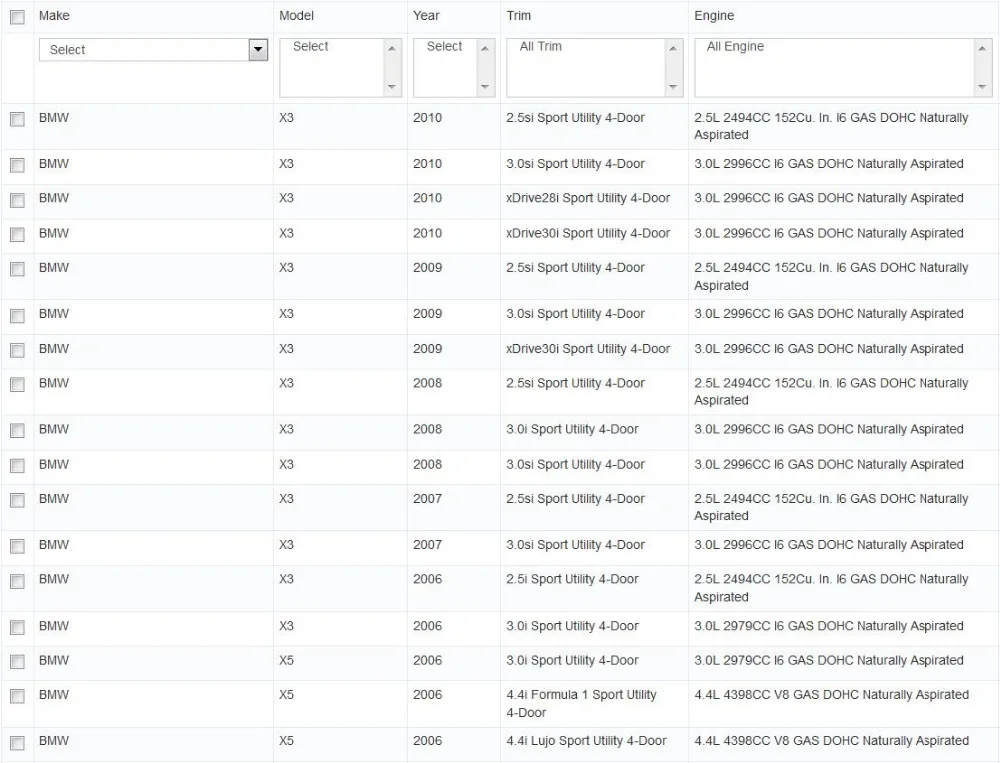
Task: Click the Year column header
Action: tap(426, 16)
